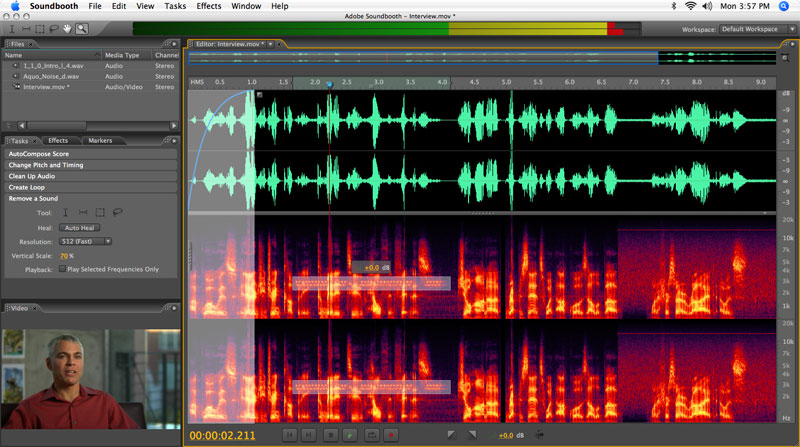Choose Time Selection tool in Remove a Sound
This screenshot has width=800, height=447.
[65, 212]
